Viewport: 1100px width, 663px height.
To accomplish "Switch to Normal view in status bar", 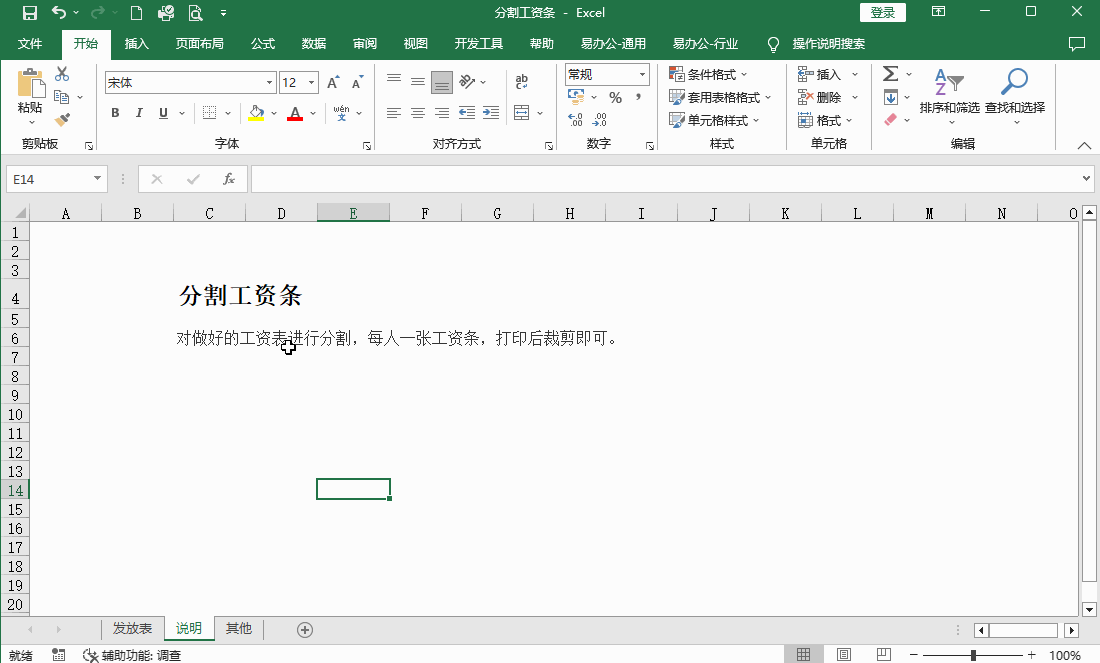I will point(803,655).
